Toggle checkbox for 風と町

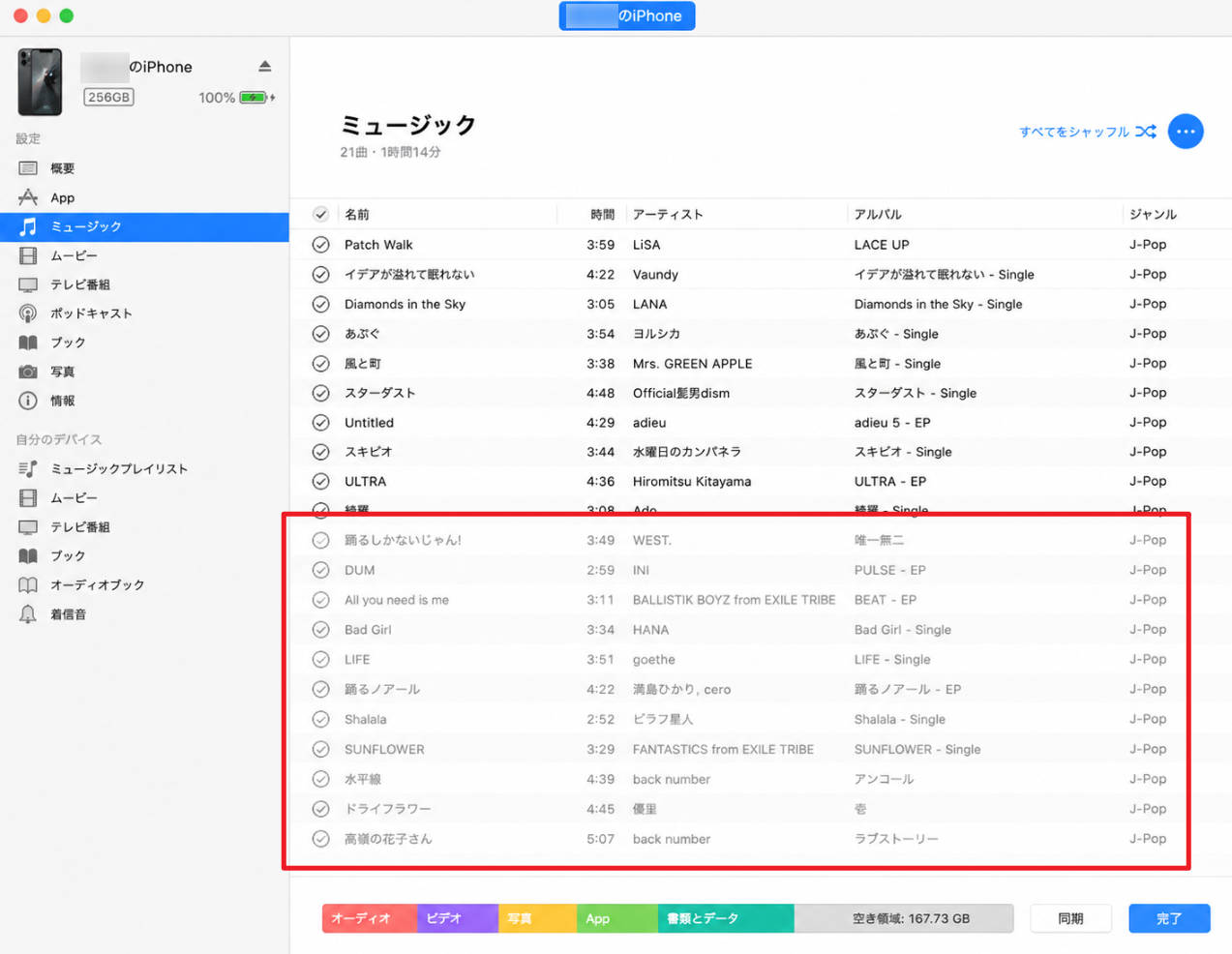(x=320, y=364)
